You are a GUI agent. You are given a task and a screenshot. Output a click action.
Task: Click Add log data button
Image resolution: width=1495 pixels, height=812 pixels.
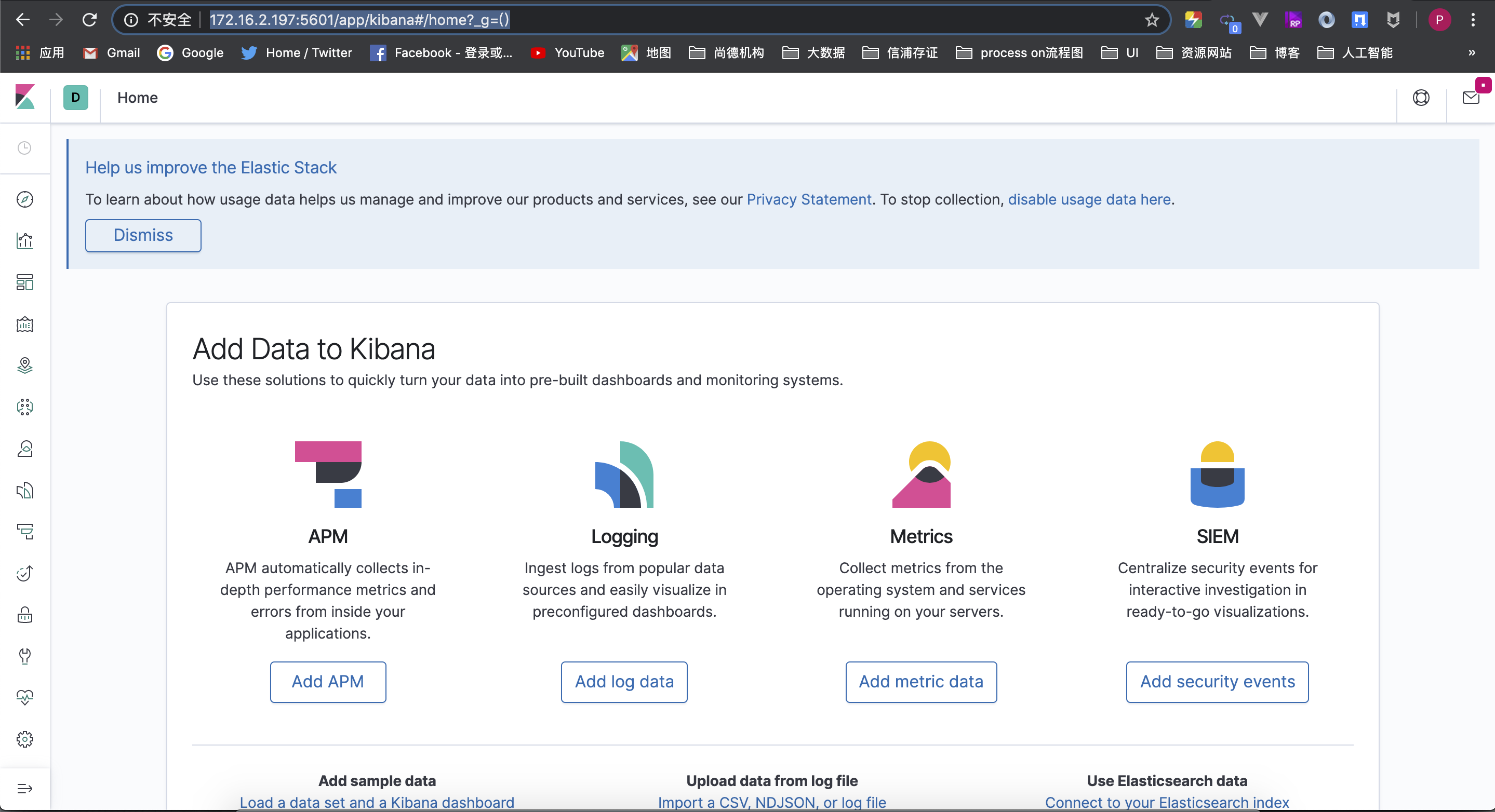pos(624,682)
